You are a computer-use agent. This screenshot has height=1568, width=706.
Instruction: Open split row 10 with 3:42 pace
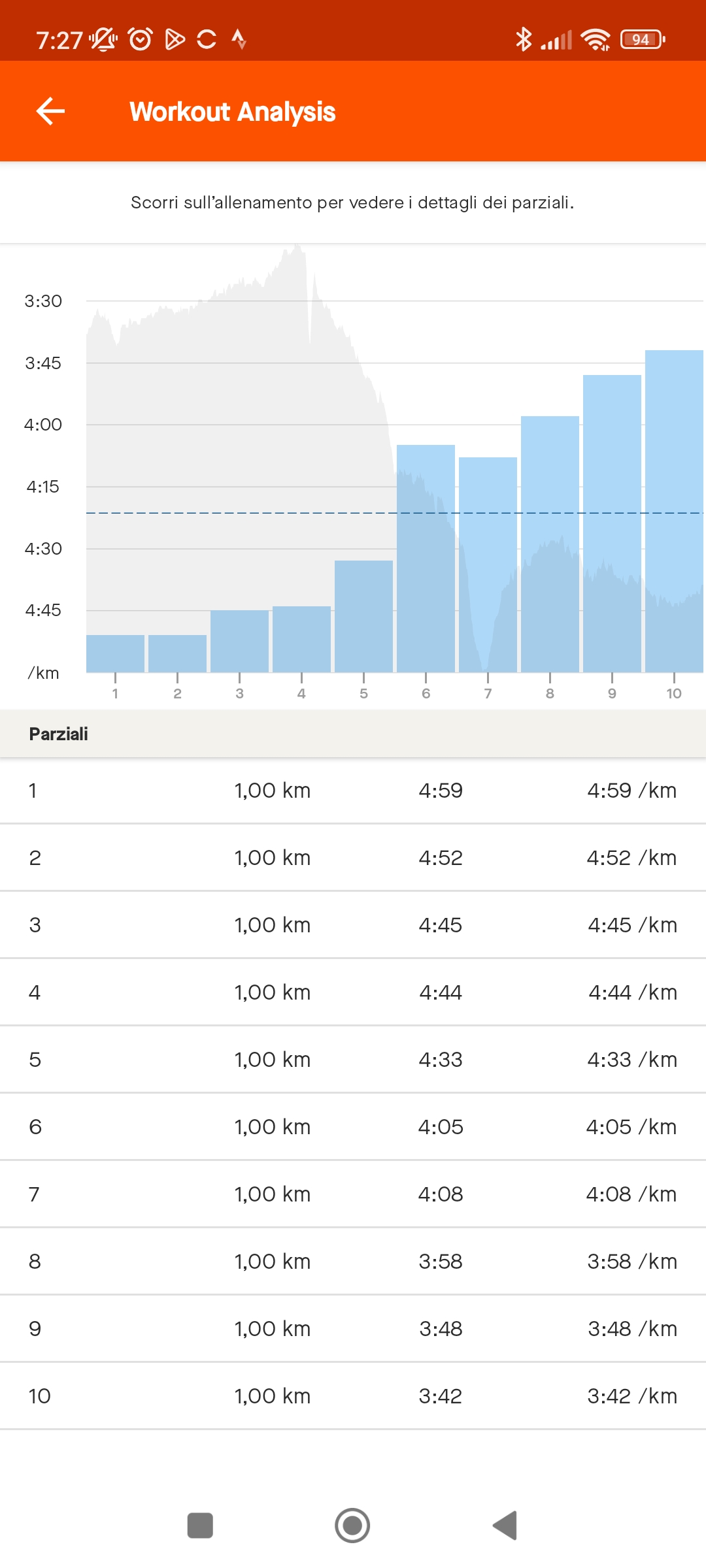353,1396
